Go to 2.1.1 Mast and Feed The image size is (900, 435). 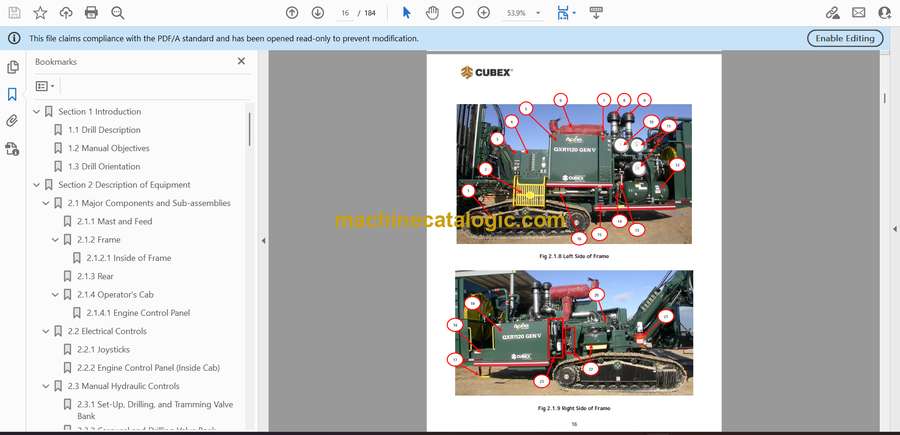(115, 222)
